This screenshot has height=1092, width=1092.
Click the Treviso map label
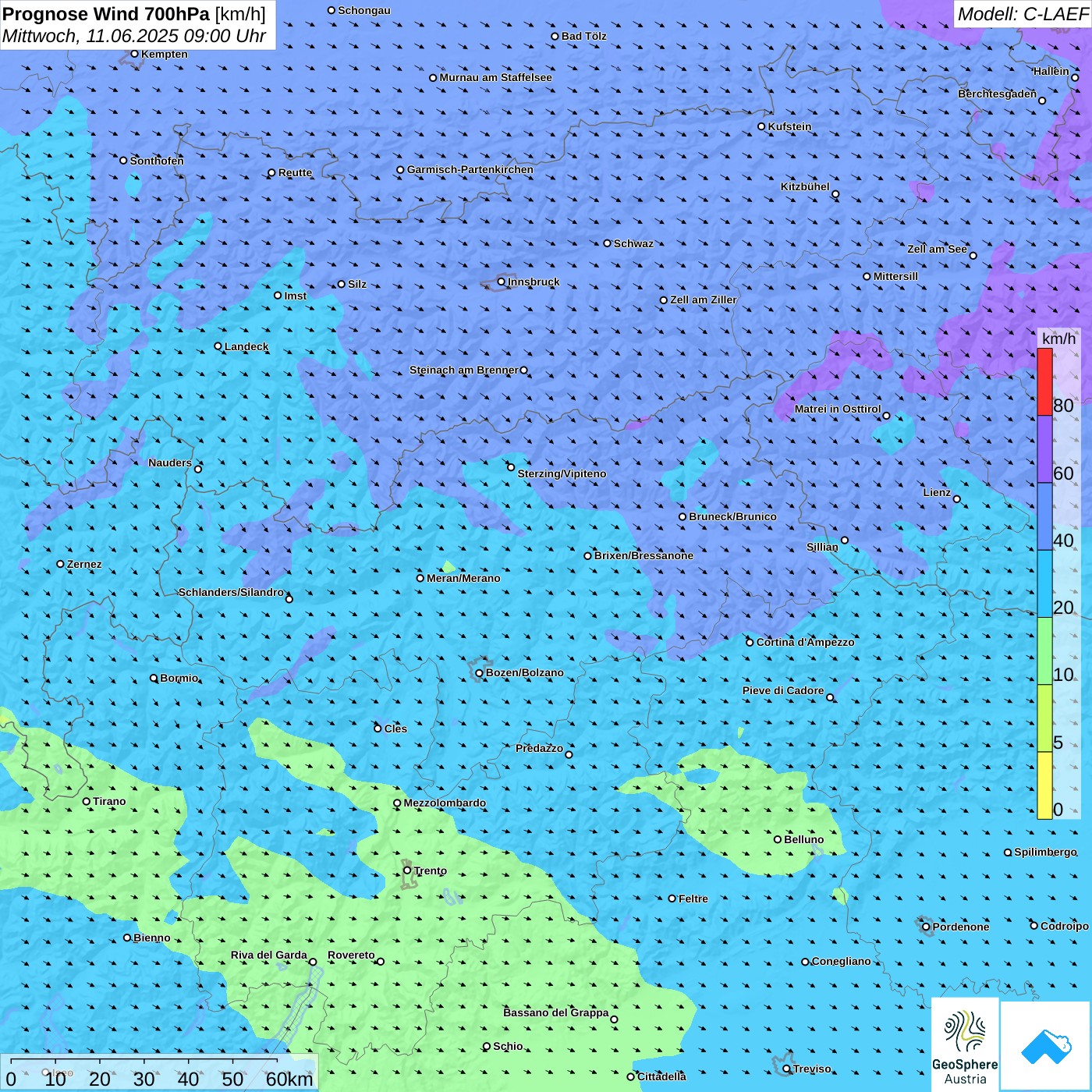811,1069
